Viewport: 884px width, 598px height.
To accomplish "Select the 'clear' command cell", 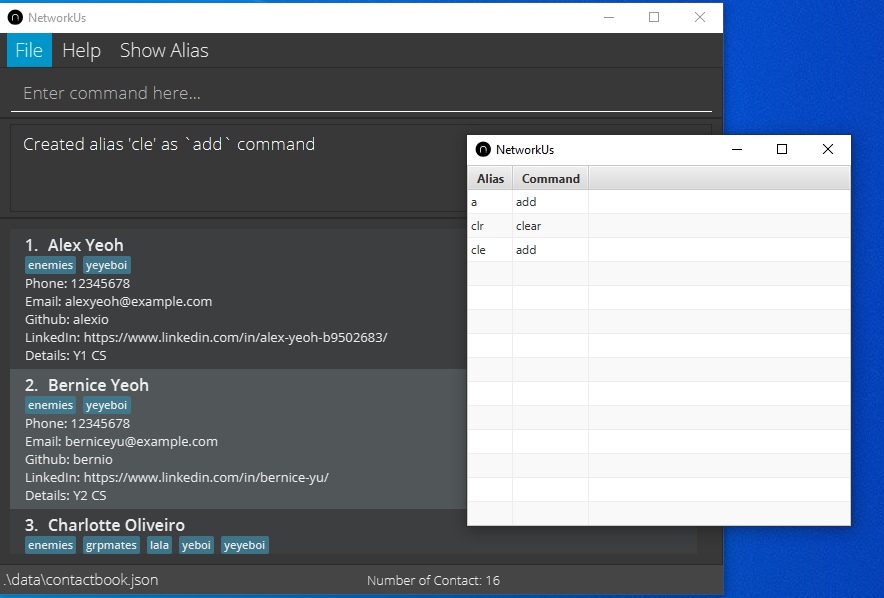I will click(550, 226).
